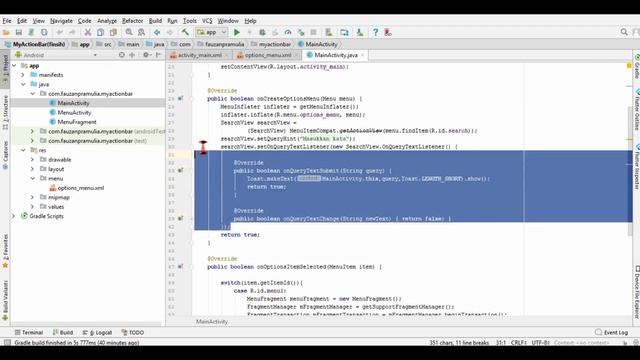Viewport: 640px width, 360px height.
Task: Toggle tool window bars status-bar icon
Action: (7, 343)
